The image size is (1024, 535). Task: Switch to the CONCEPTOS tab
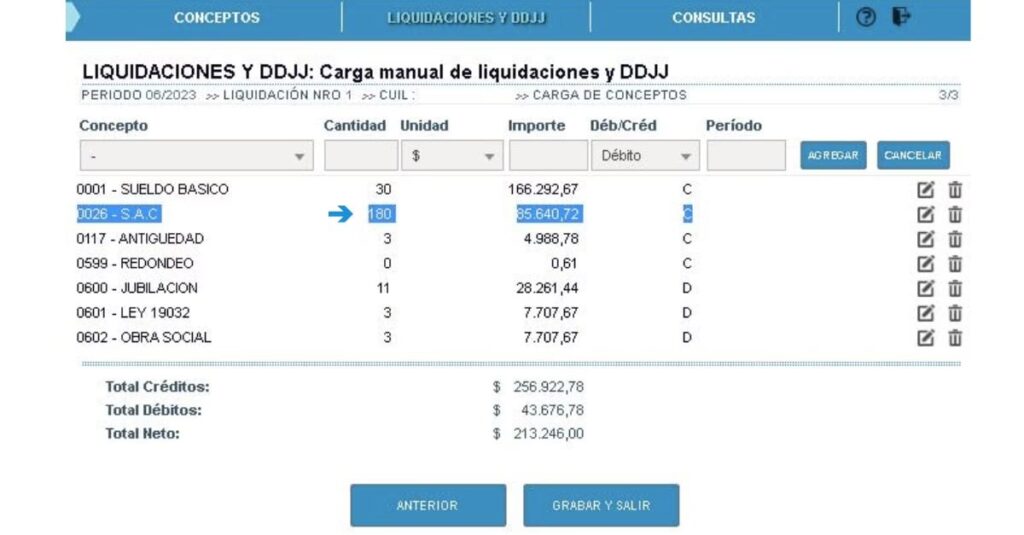point(216,18)
